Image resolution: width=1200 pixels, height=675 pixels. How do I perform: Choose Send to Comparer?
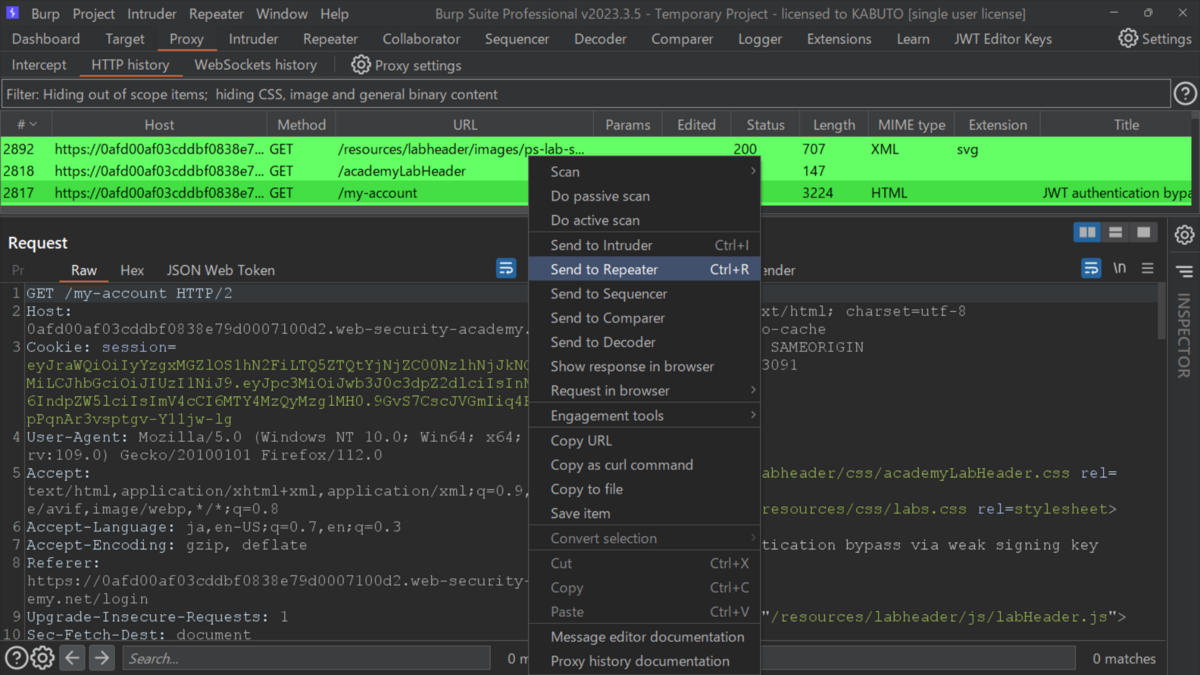pyautogui.click(x=644, y=318)
